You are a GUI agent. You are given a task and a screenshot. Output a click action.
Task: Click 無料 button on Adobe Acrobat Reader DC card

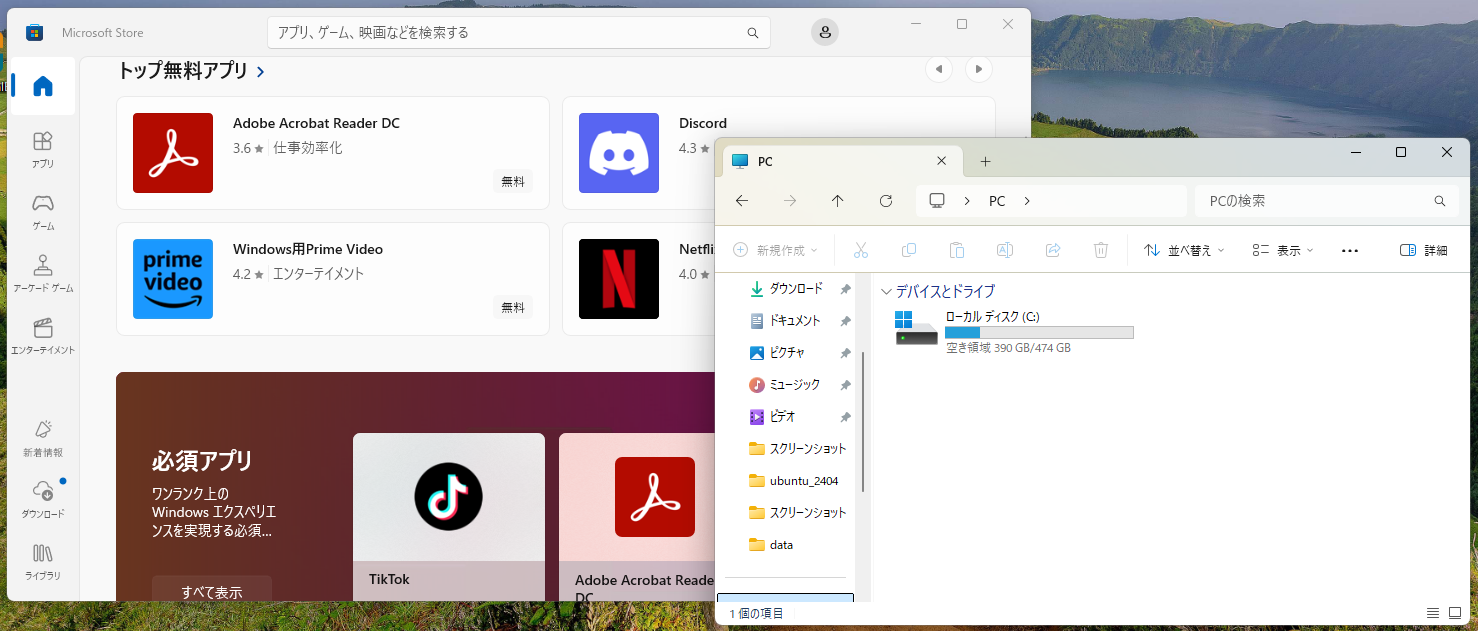[x=513, y=182]
